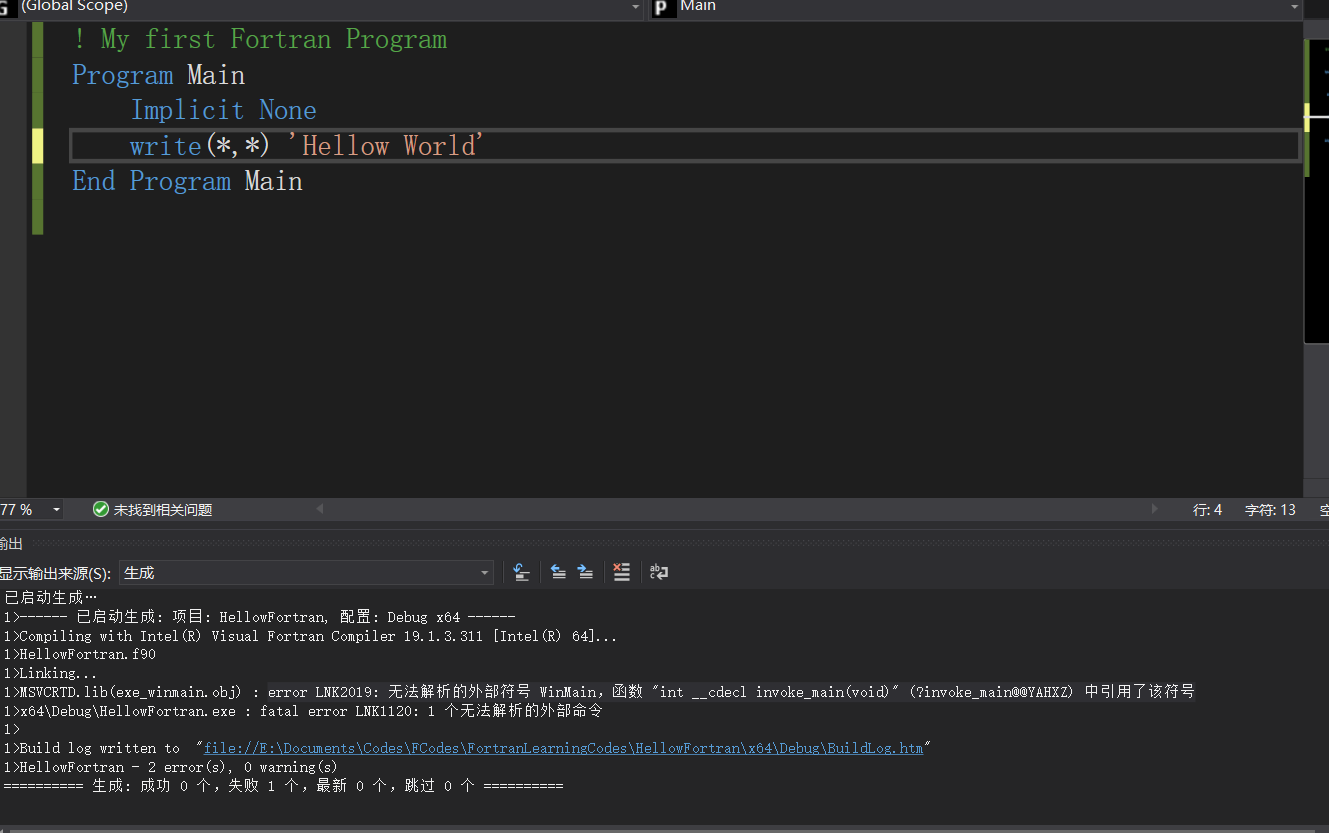Image resolution: width=1329 pixels, height=833 pixels.
Task: Click the right scroll arrow in the status bar
Action: click(x=1155, y=509)
